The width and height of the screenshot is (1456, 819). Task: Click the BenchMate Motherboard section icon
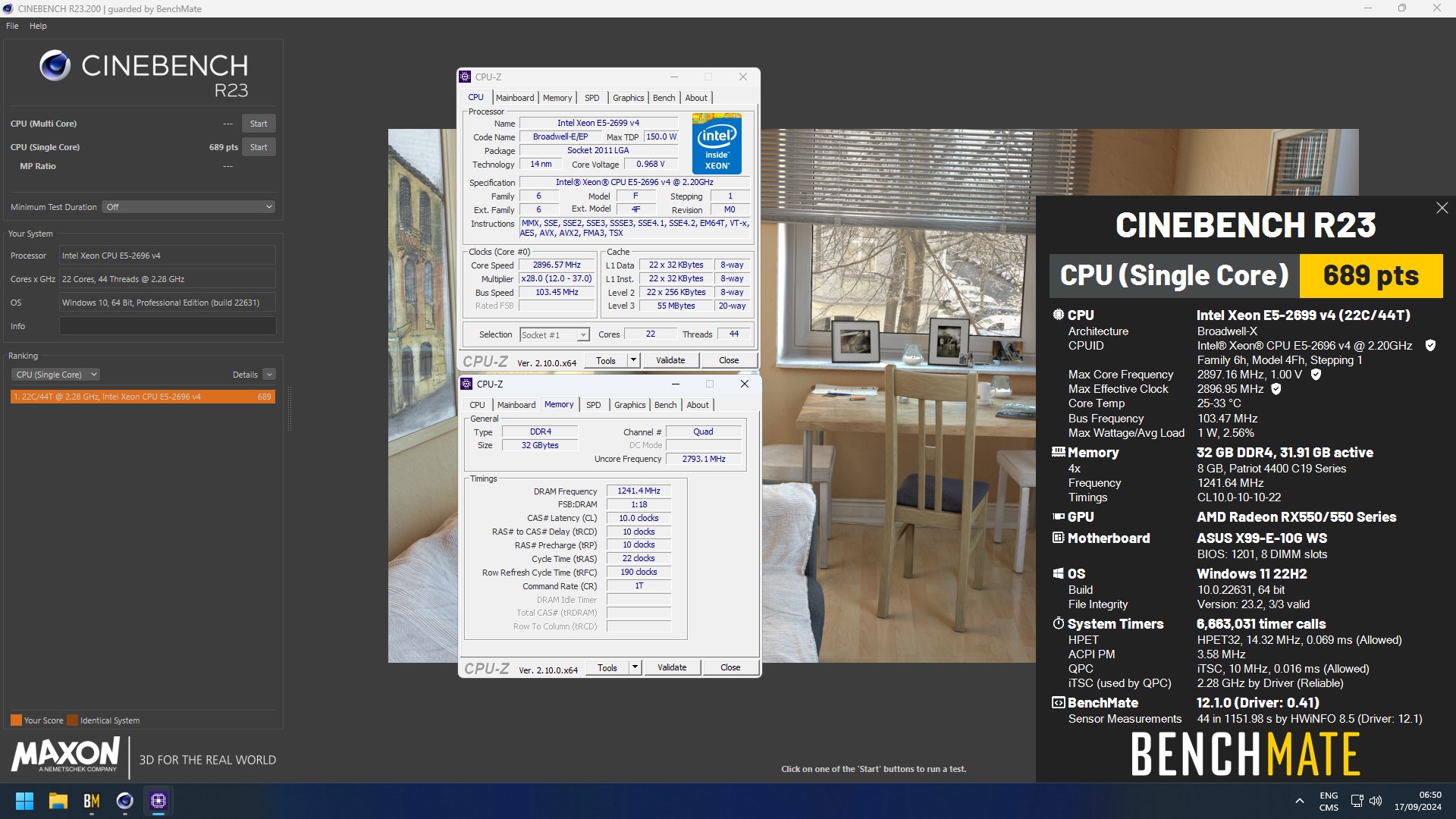(1058, 538)
